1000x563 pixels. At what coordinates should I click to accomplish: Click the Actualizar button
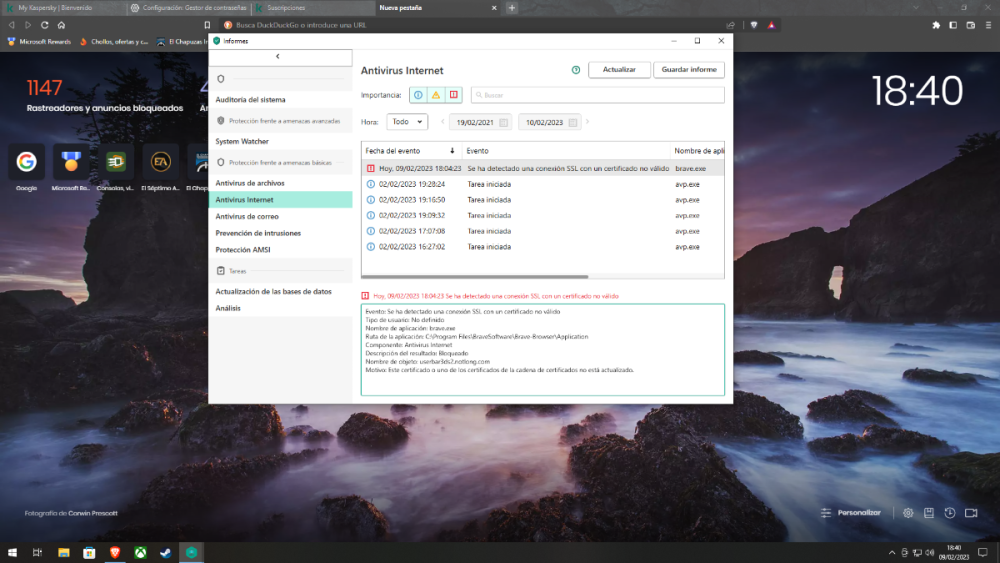(x=619, y=70)
